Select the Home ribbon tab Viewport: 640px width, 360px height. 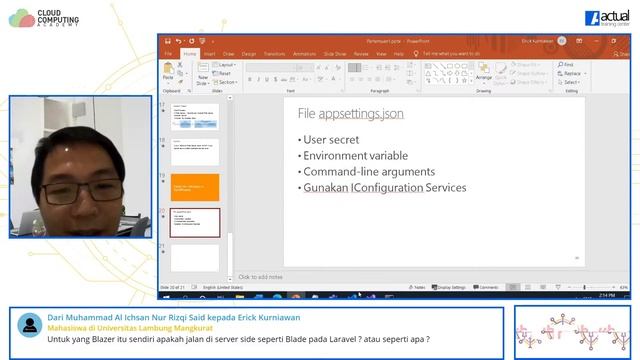190,54
